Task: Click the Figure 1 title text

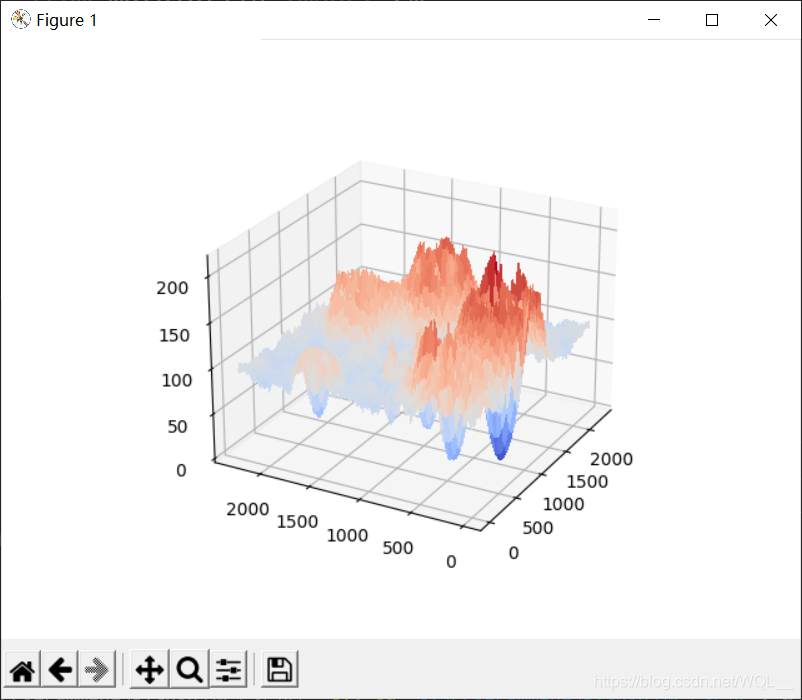Action: [67, 20]
